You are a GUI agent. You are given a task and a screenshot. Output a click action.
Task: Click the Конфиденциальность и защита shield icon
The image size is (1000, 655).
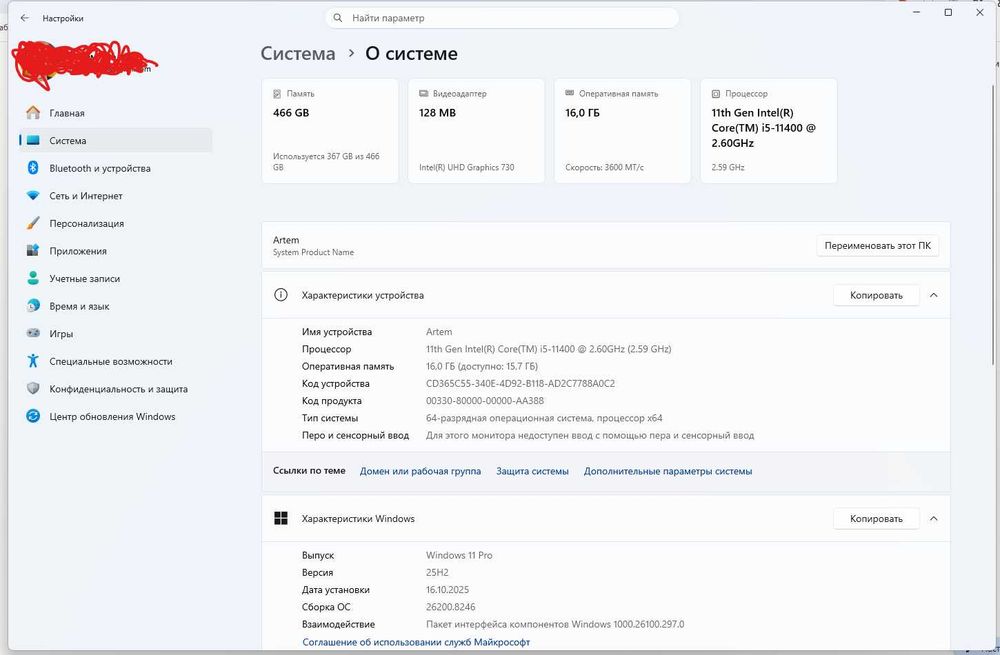tap(33, 388)
